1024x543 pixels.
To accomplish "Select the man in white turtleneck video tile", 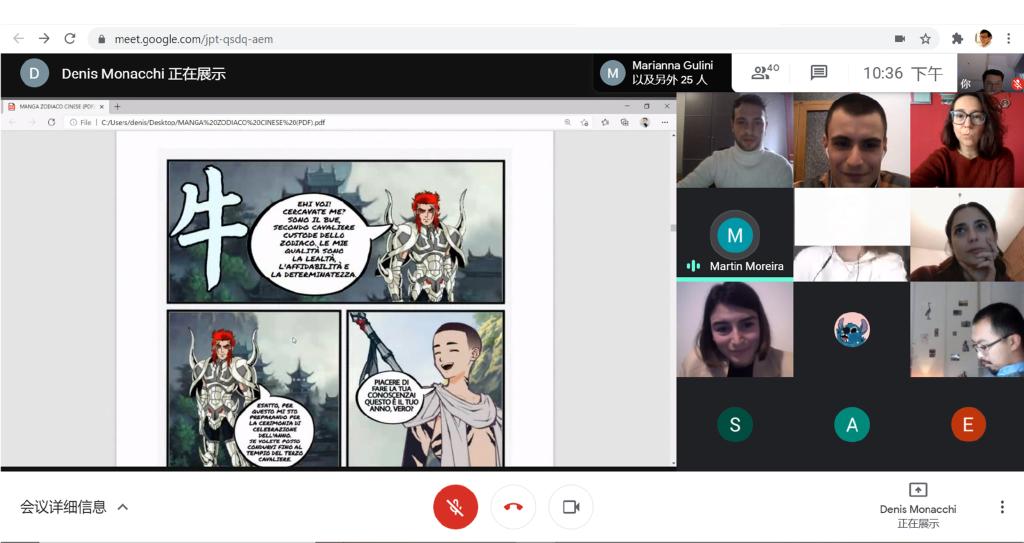I will (x=735, y=140).
